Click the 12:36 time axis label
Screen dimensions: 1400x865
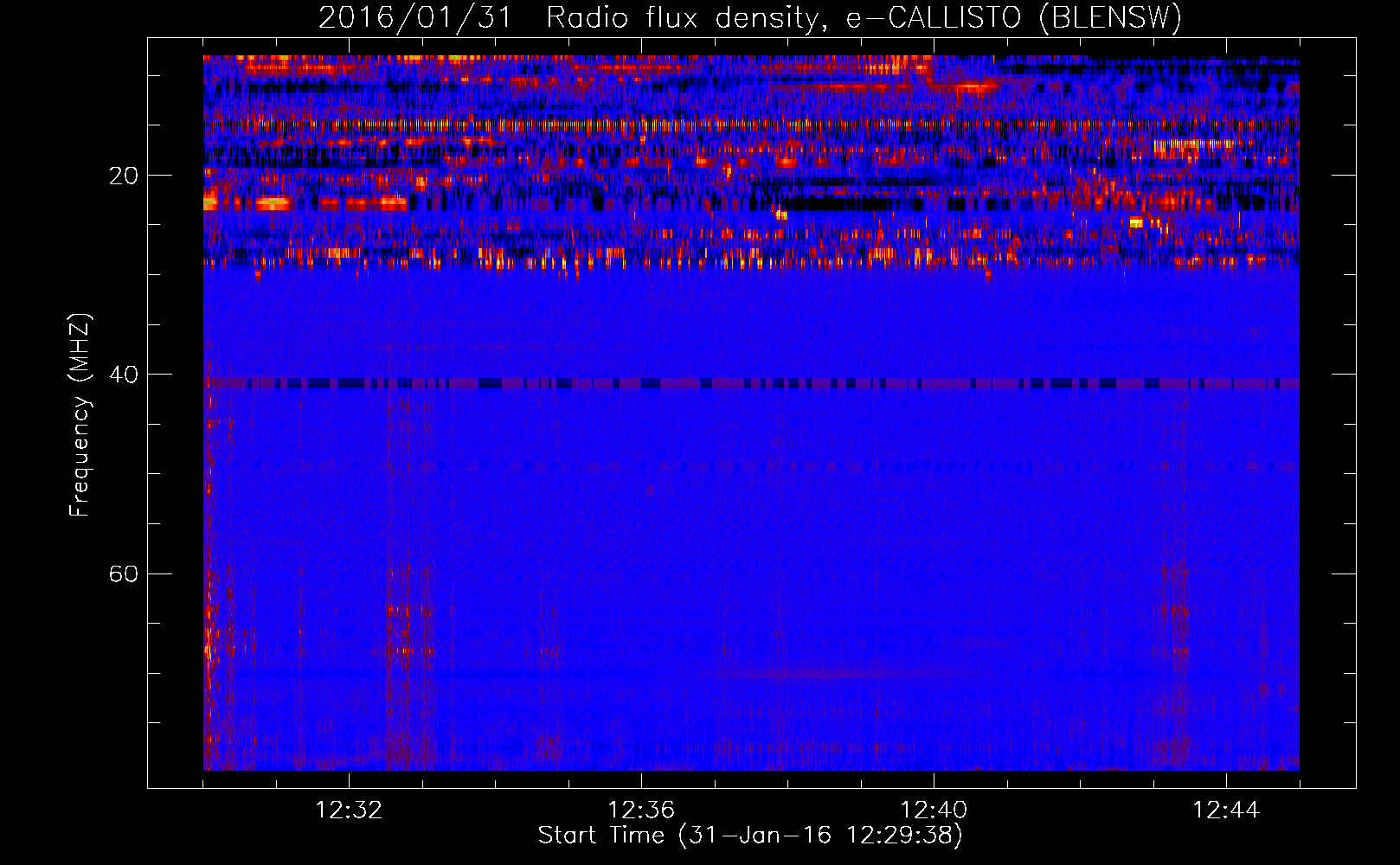pyautogui.click(x=641, y=811)
